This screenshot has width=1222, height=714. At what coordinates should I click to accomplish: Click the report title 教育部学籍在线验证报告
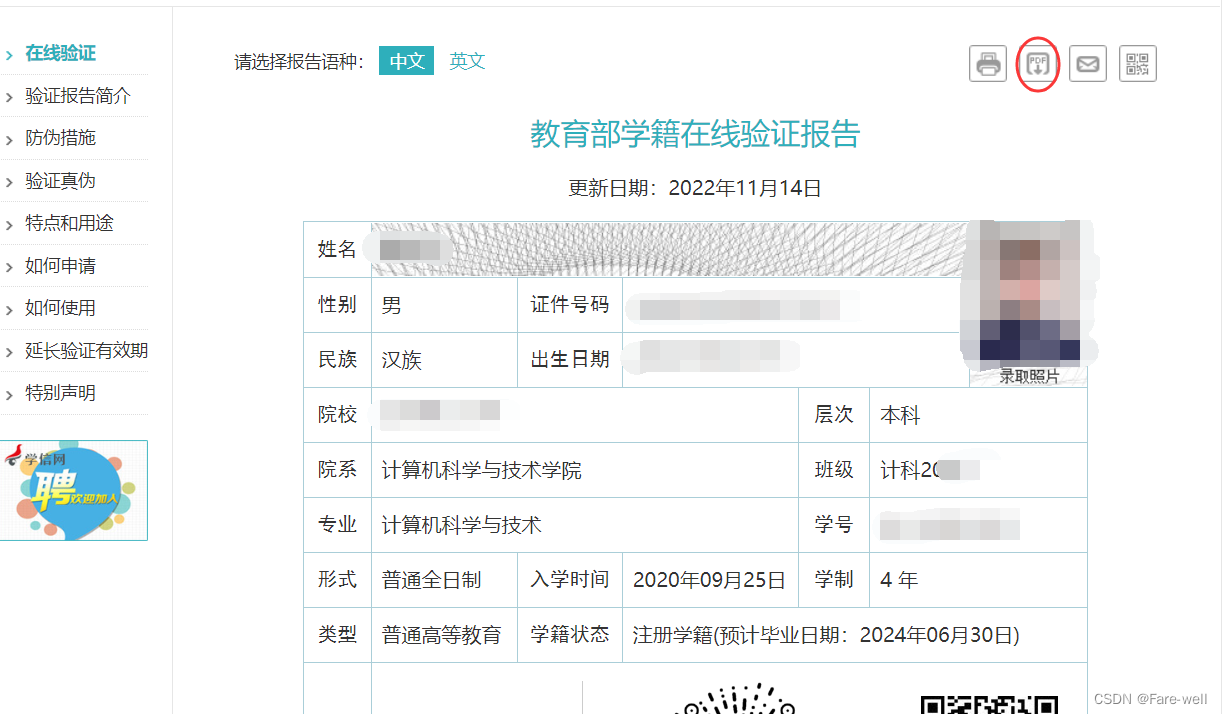click(x=694, y=134)
